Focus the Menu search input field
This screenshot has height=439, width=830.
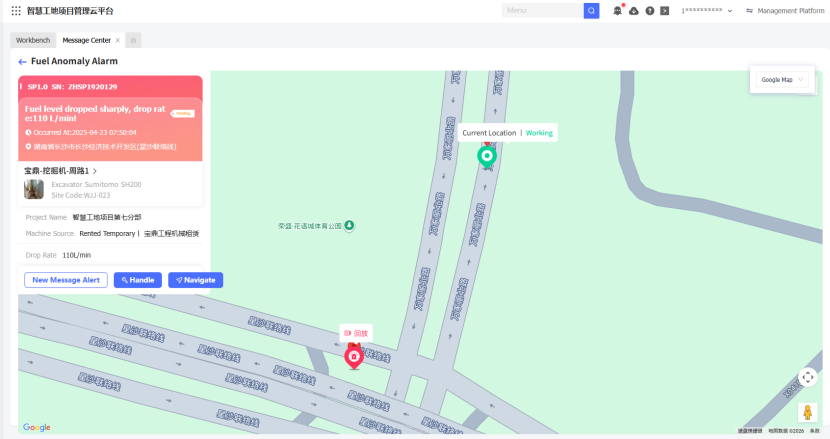[x=541, y=11]
